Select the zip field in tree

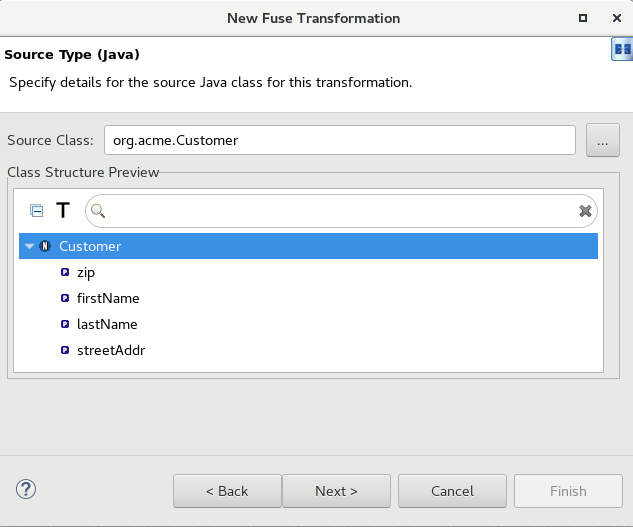tap(86, 272)
